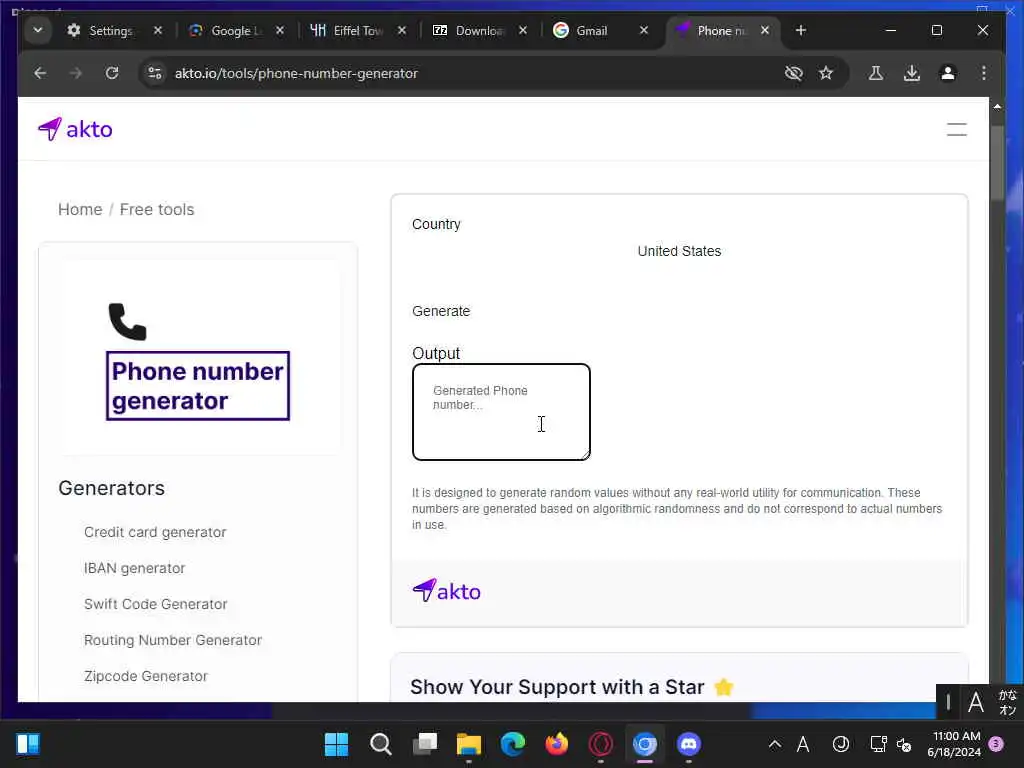Image resolution: width=1024 pixels, height=768 pixels.
Task: Open Swift Code Generator link
Action: tap(155, 604)
